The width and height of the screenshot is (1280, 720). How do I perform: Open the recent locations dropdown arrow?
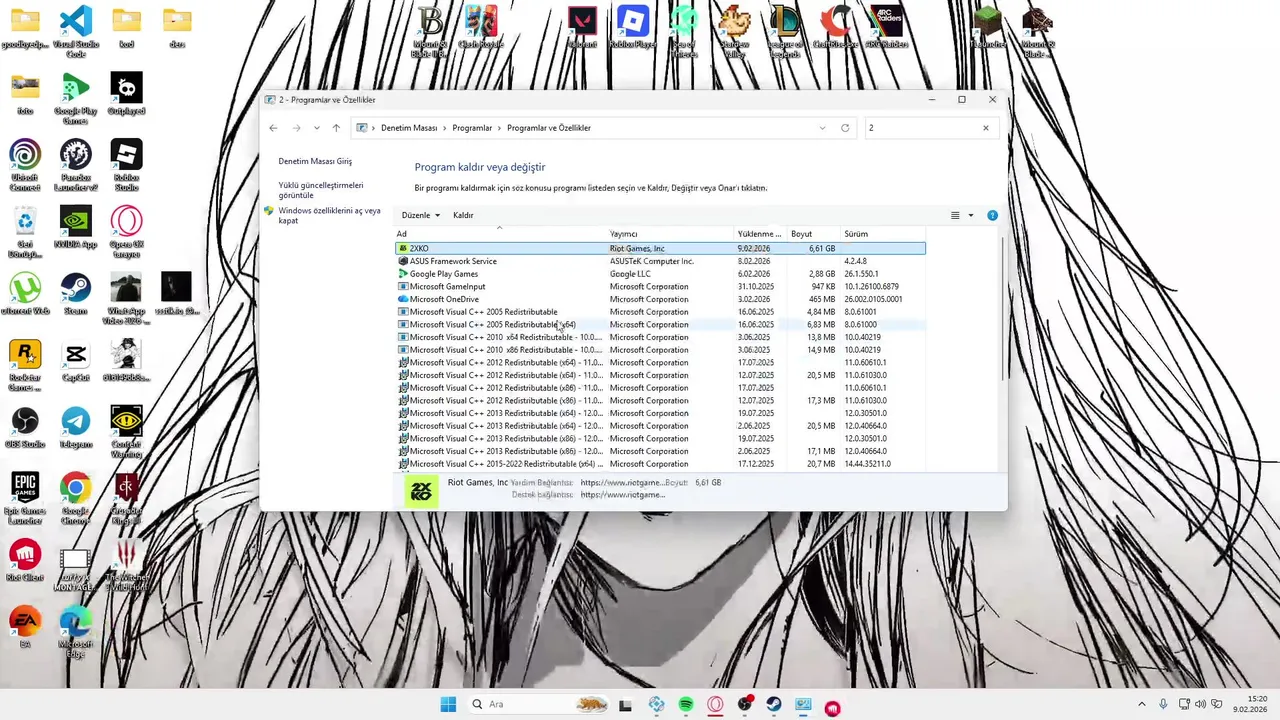[x=316, y=128]
